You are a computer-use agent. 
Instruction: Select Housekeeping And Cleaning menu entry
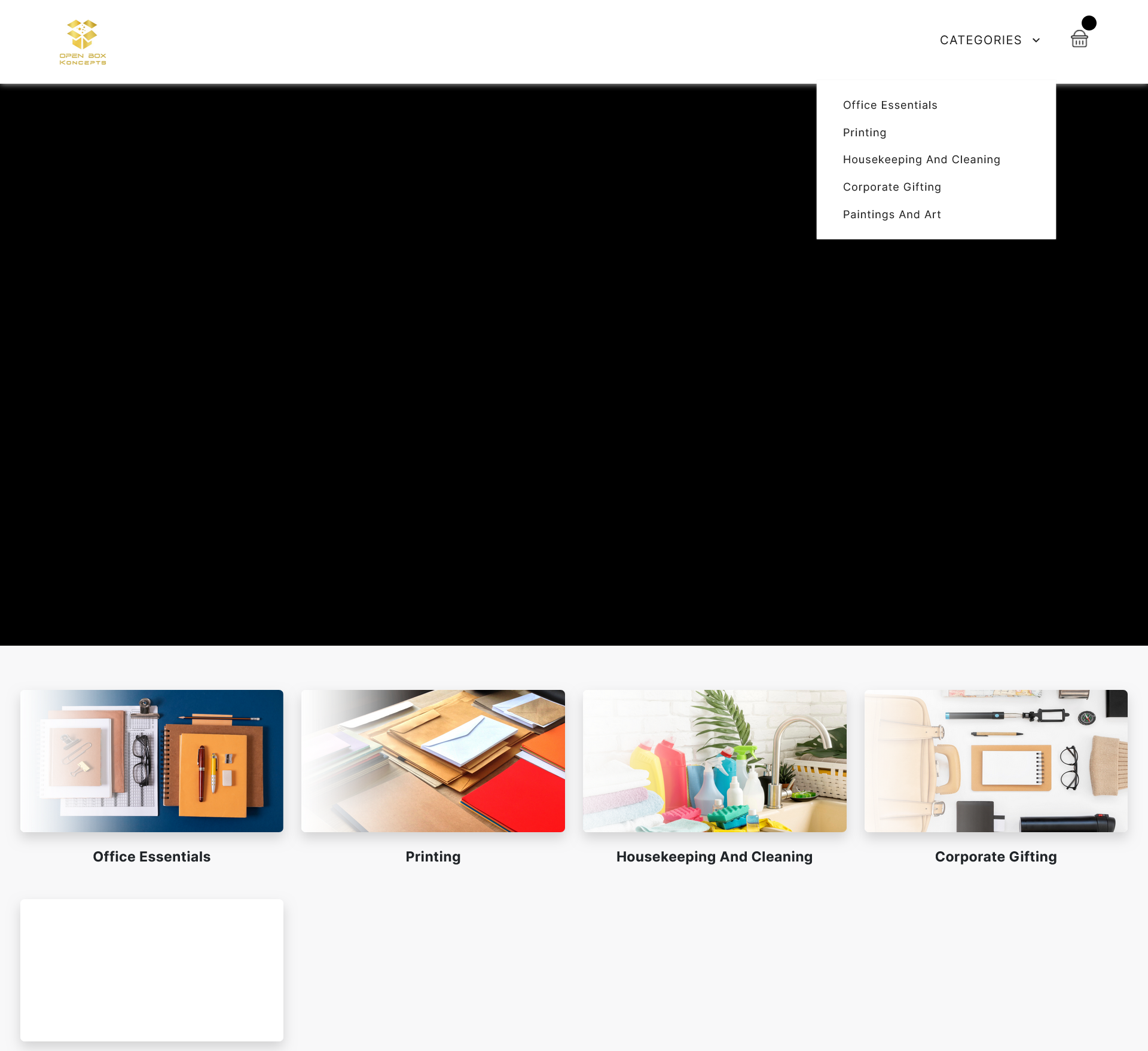coord(921,160)
